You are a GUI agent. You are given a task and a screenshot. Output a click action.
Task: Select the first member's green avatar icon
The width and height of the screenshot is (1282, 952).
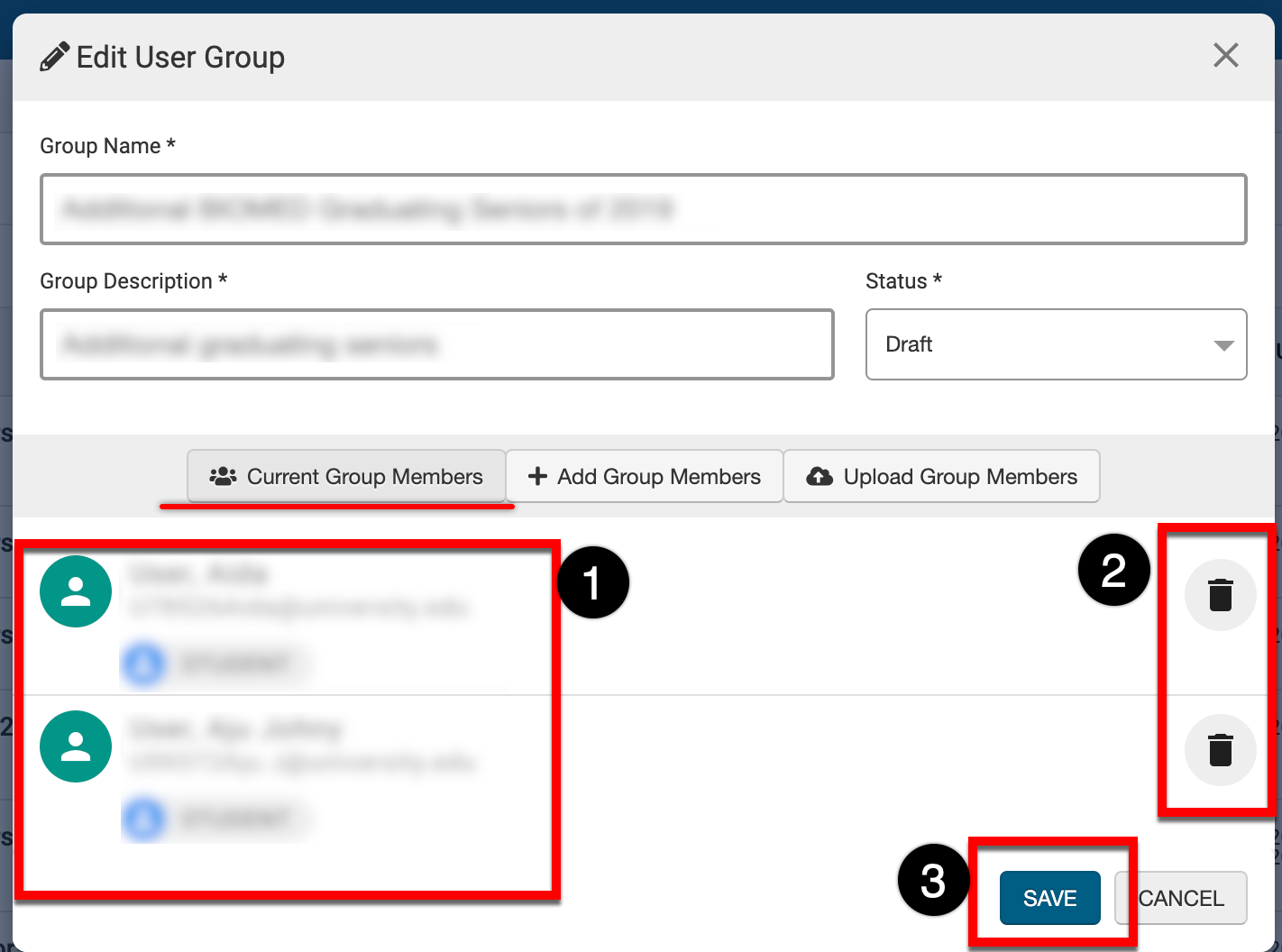(x=76, y=591)
